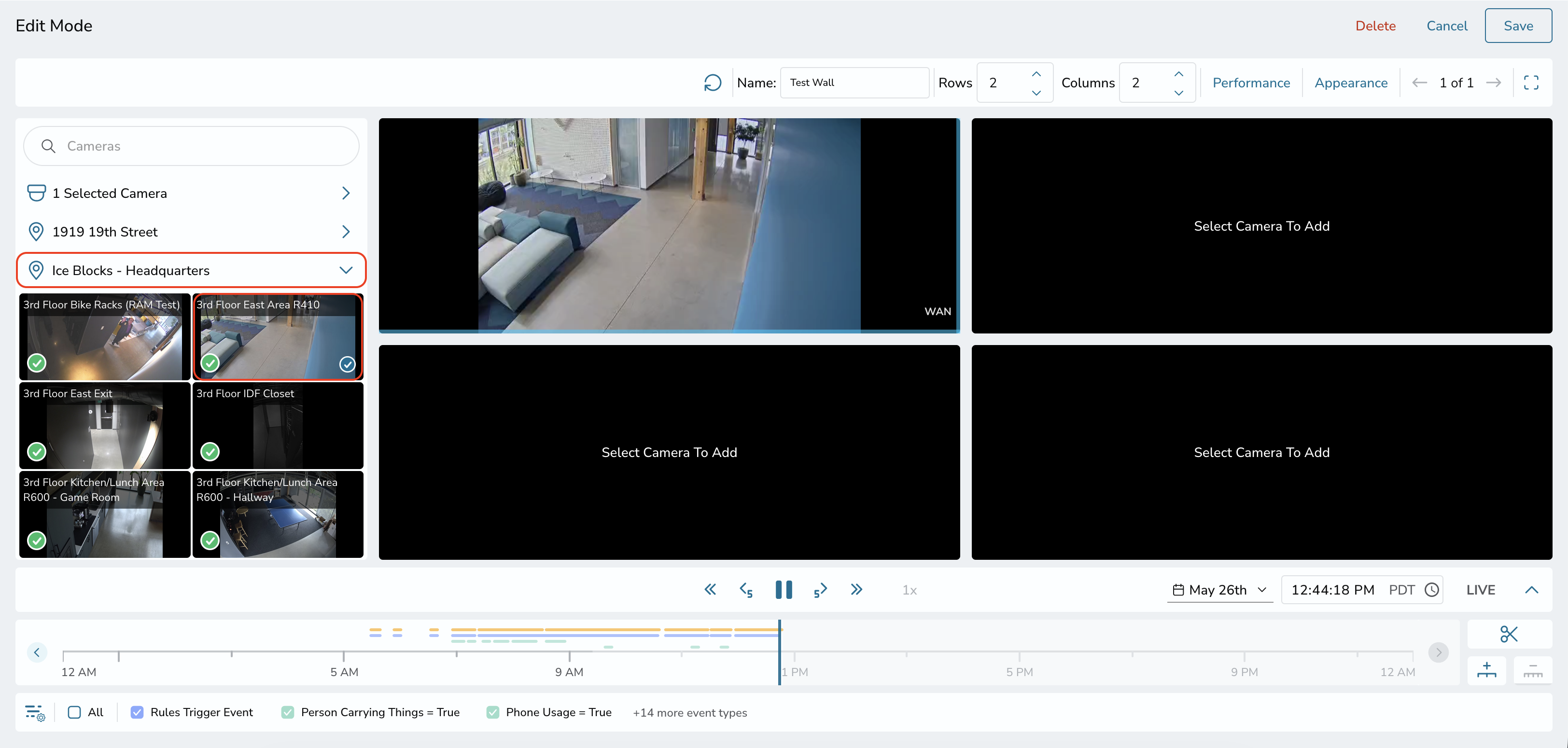Jump to LIVE video
This screenshot has height=748, width=1568.
click(x=1480, y=590)
